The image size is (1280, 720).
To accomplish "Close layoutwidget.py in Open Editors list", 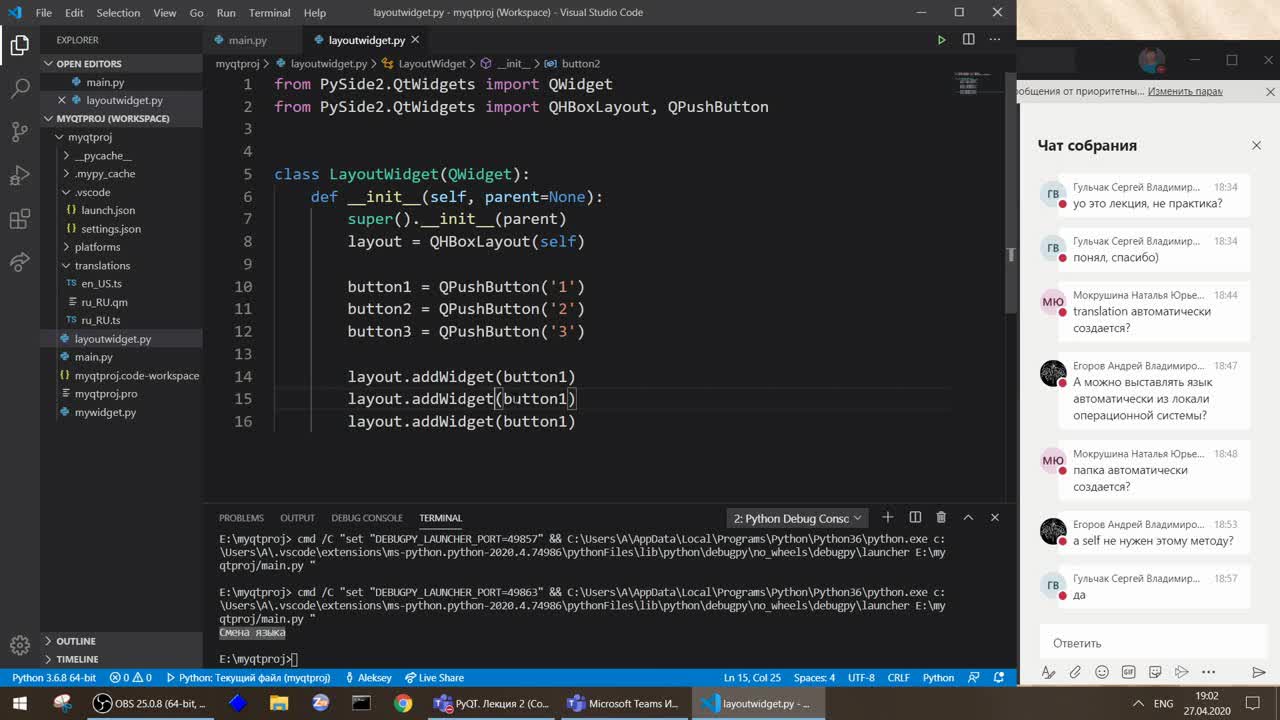I will point(62,100).
